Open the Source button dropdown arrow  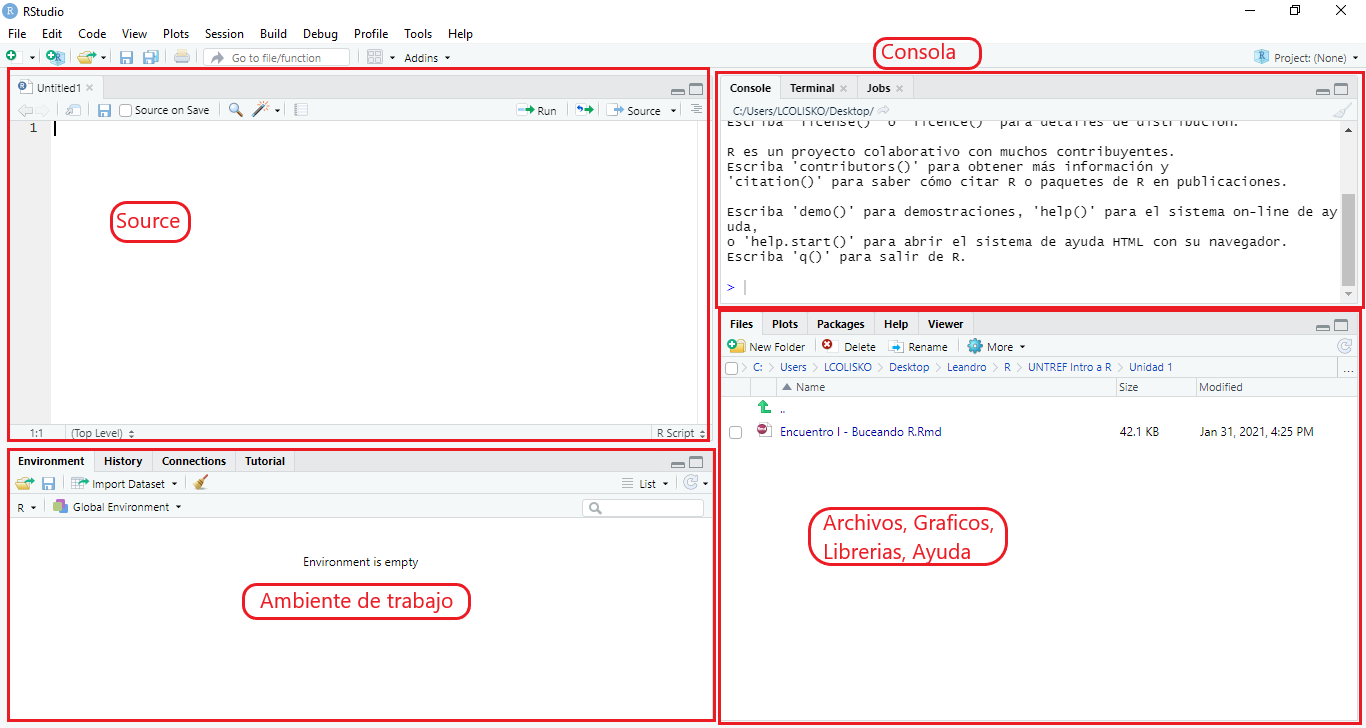click(673, 111)
